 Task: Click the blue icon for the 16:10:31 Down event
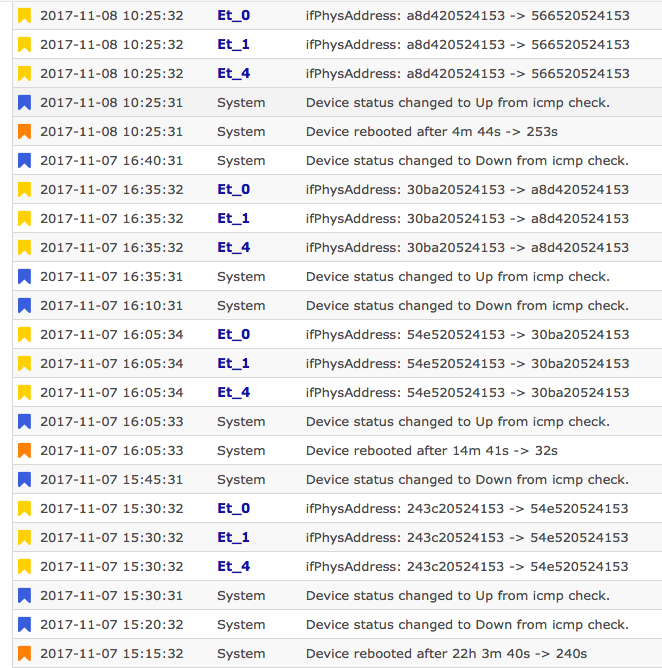click(25, 305)
